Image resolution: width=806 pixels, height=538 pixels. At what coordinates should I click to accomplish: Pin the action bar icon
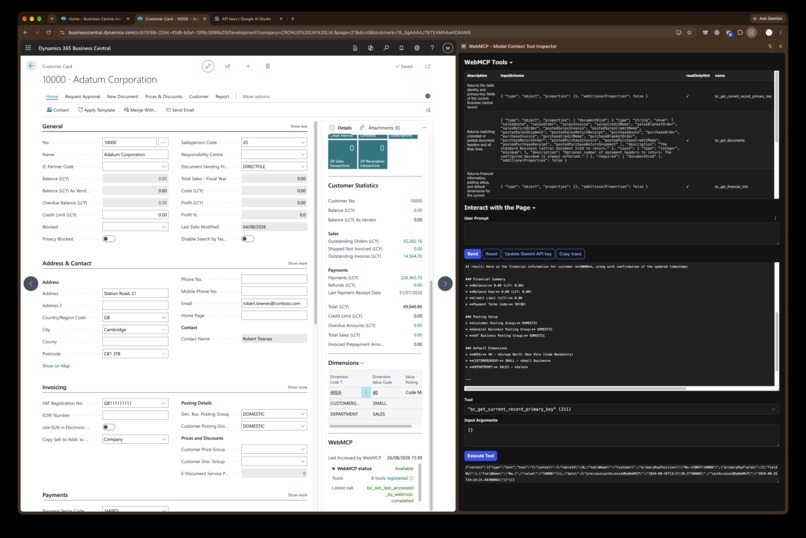[x=428, y=110]
